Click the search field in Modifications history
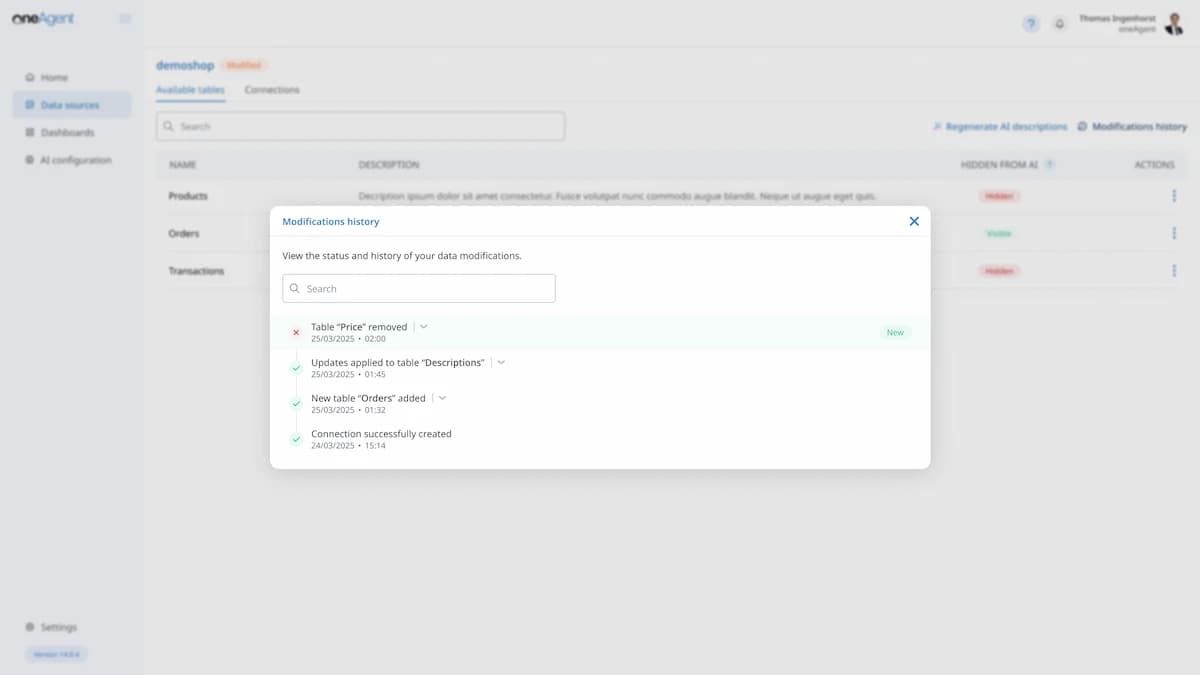The image size is (1200, 675). 419,289
